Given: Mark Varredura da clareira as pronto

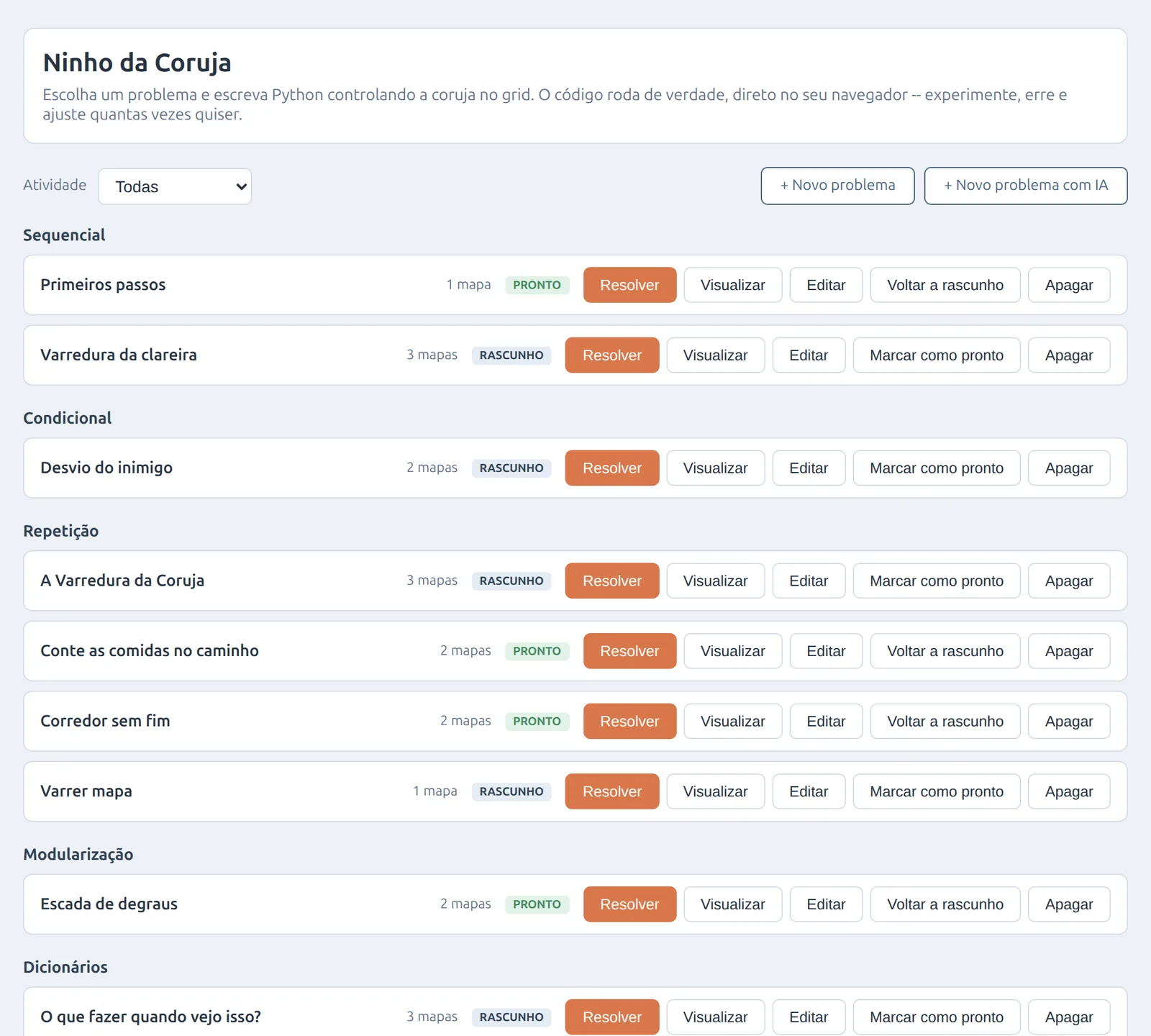Looking at the screenshot, I should coord(936,355).
